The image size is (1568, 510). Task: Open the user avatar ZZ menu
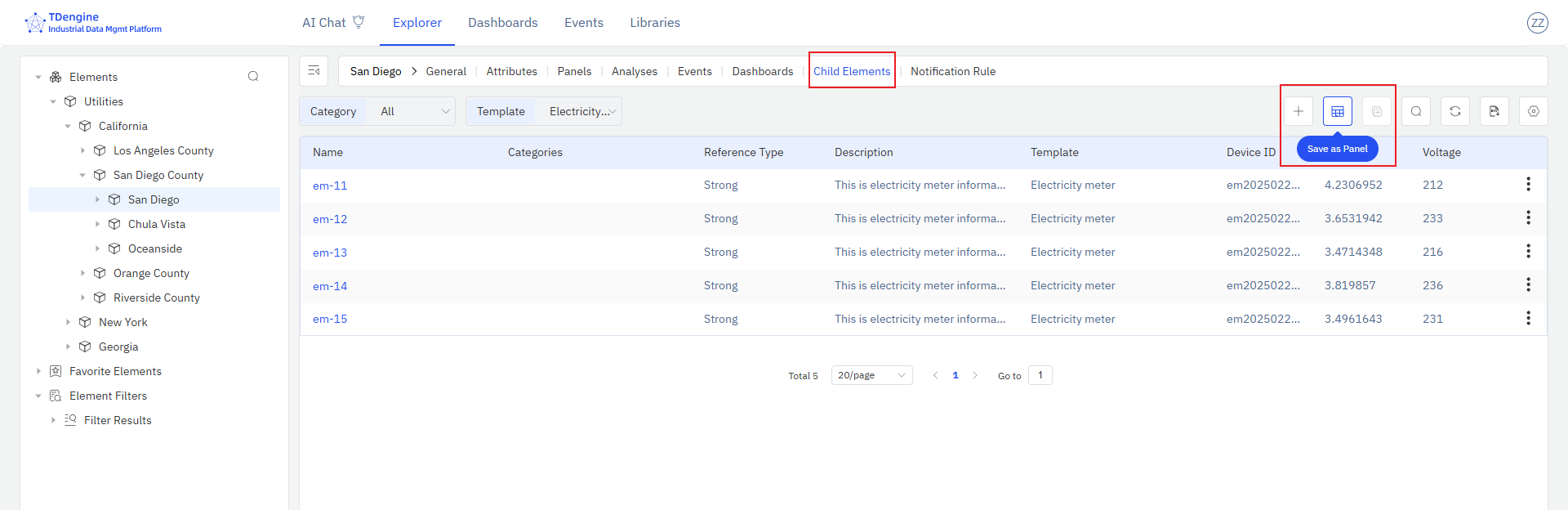pyautogui.click(x=1537, y=23)
